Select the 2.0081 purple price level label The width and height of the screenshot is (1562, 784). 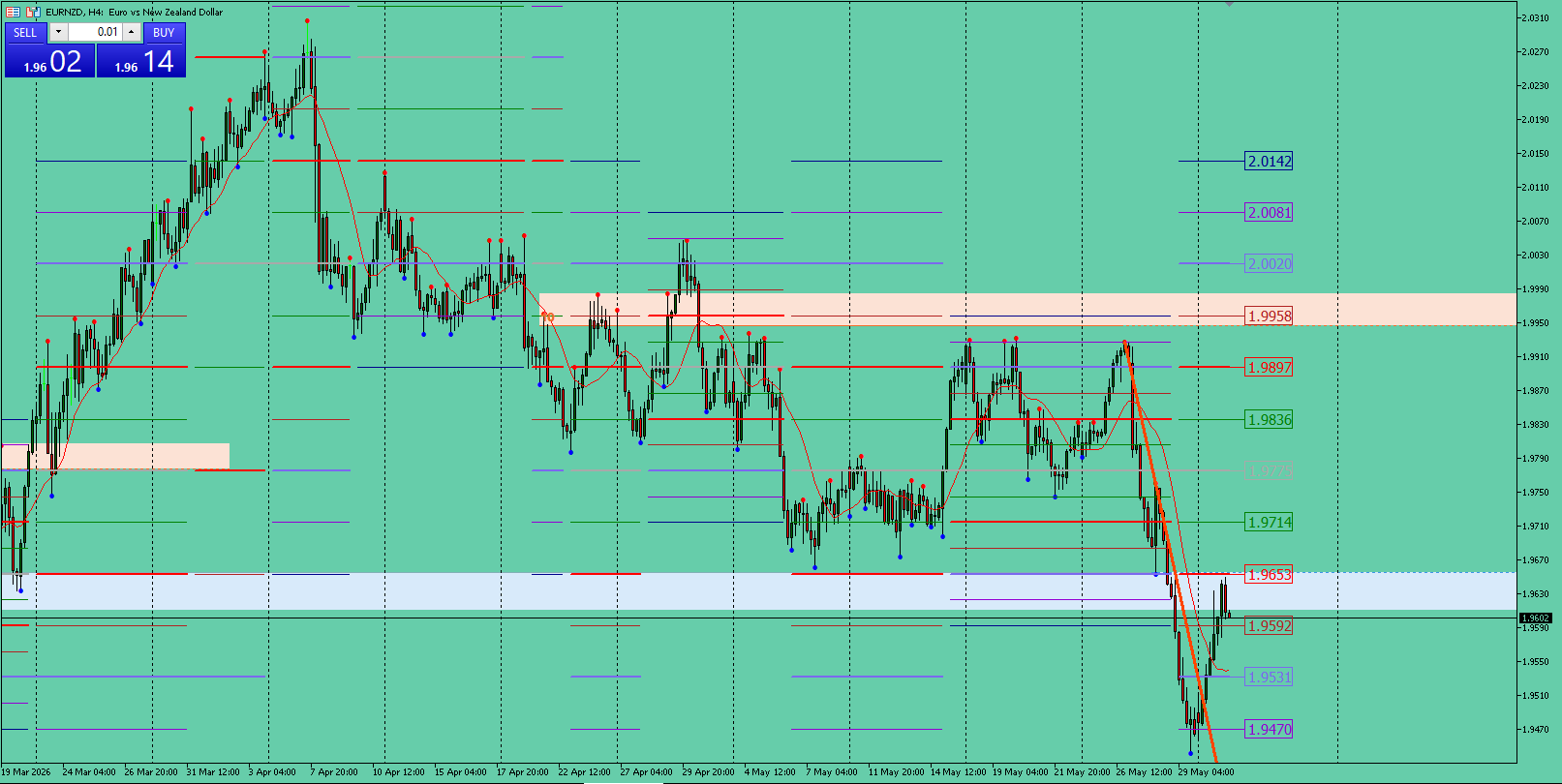pos(1269,212)
